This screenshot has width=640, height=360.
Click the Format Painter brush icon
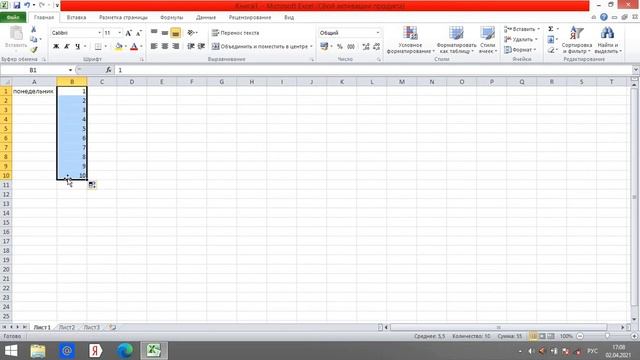[33, 49]
